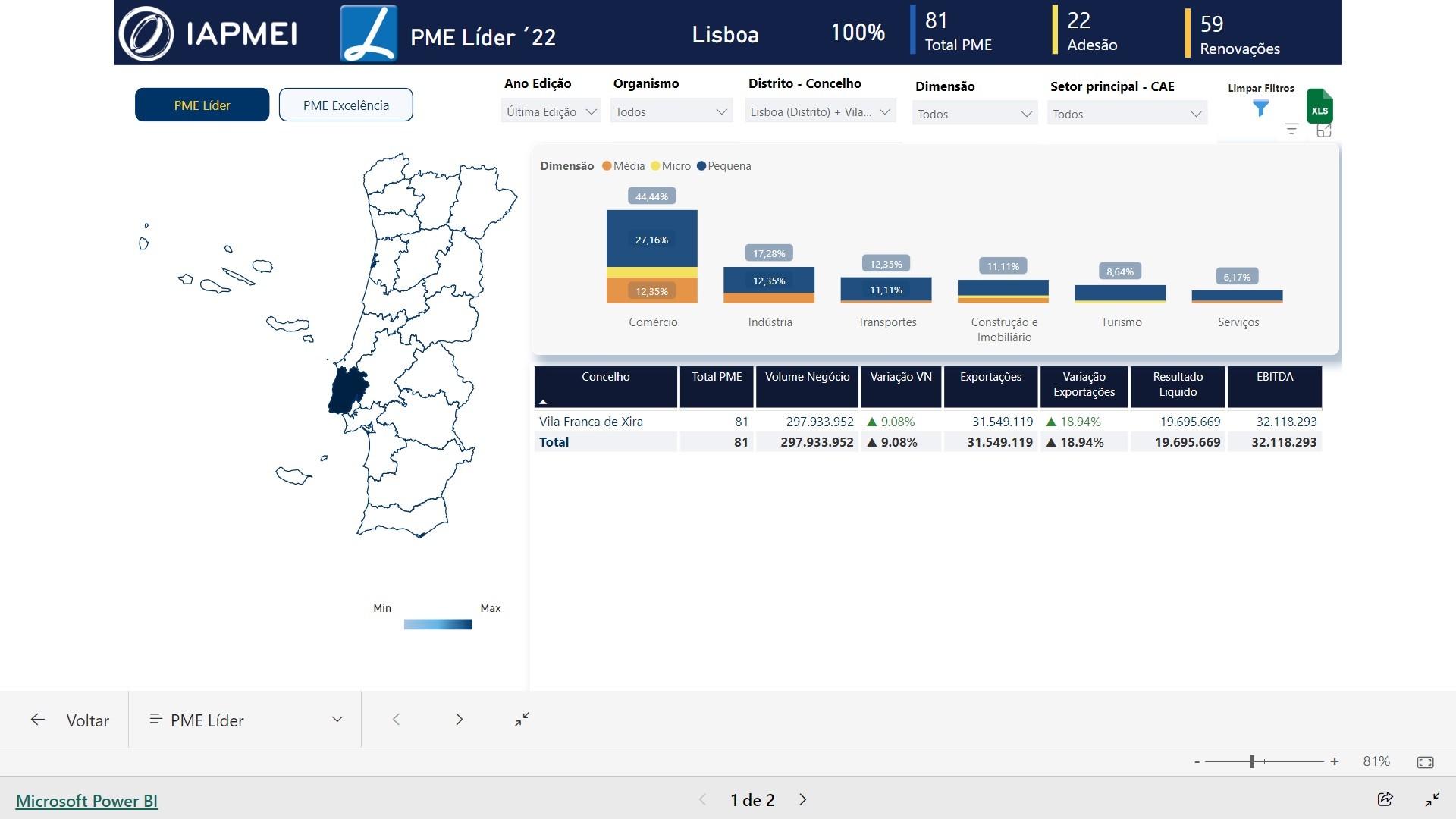1456x819 pixels.
Task: Click the Média legend item
Action: point(623,166)
